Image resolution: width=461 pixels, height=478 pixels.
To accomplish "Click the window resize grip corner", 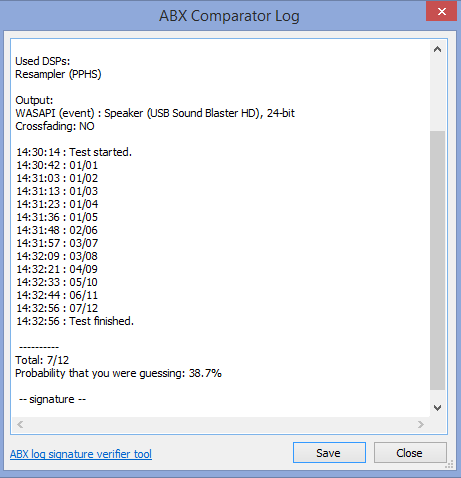I will click(449, 465).
